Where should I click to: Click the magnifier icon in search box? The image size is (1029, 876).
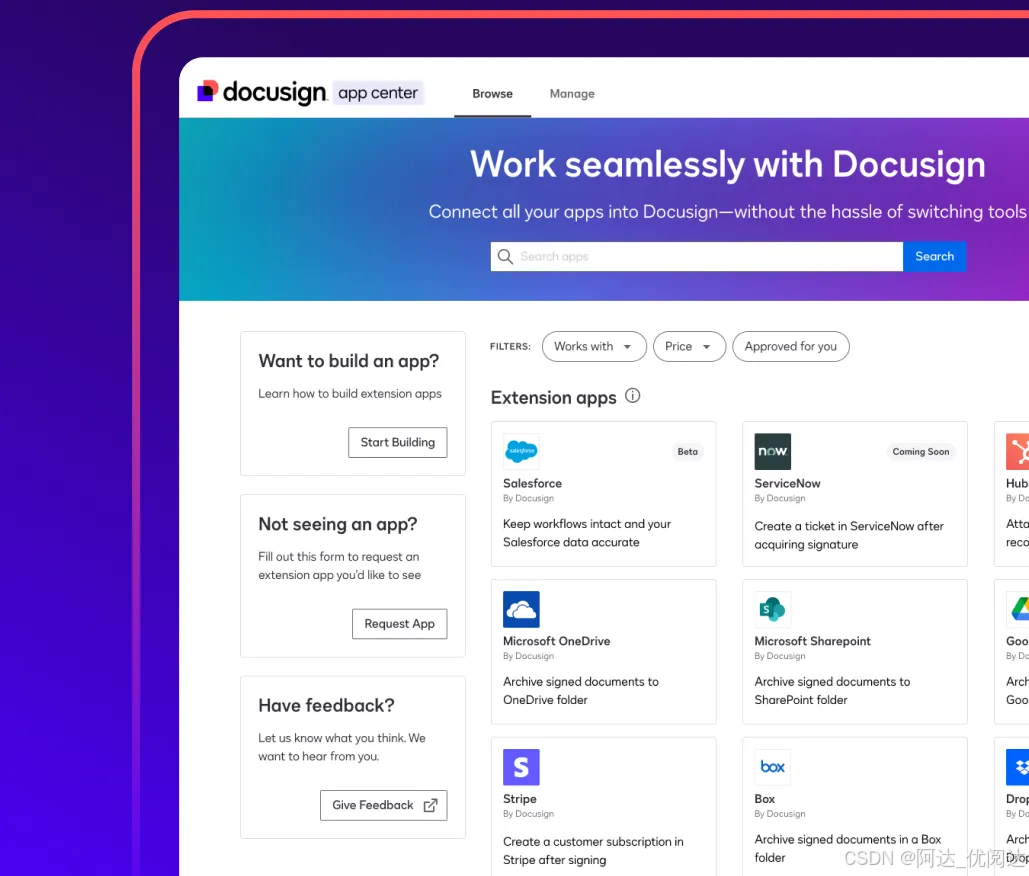505,257
